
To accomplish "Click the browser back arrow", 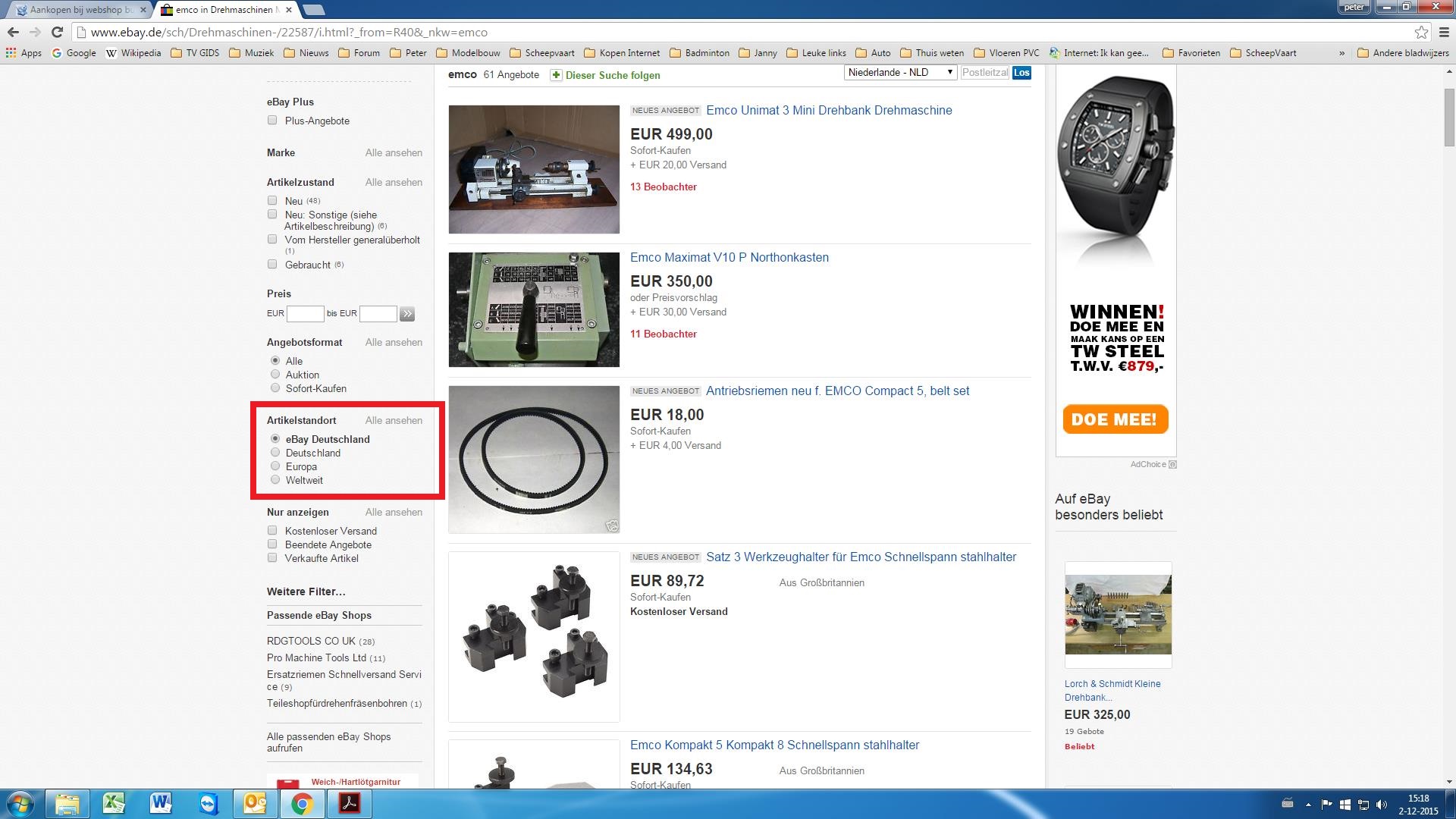I will [x=12, y=32].
